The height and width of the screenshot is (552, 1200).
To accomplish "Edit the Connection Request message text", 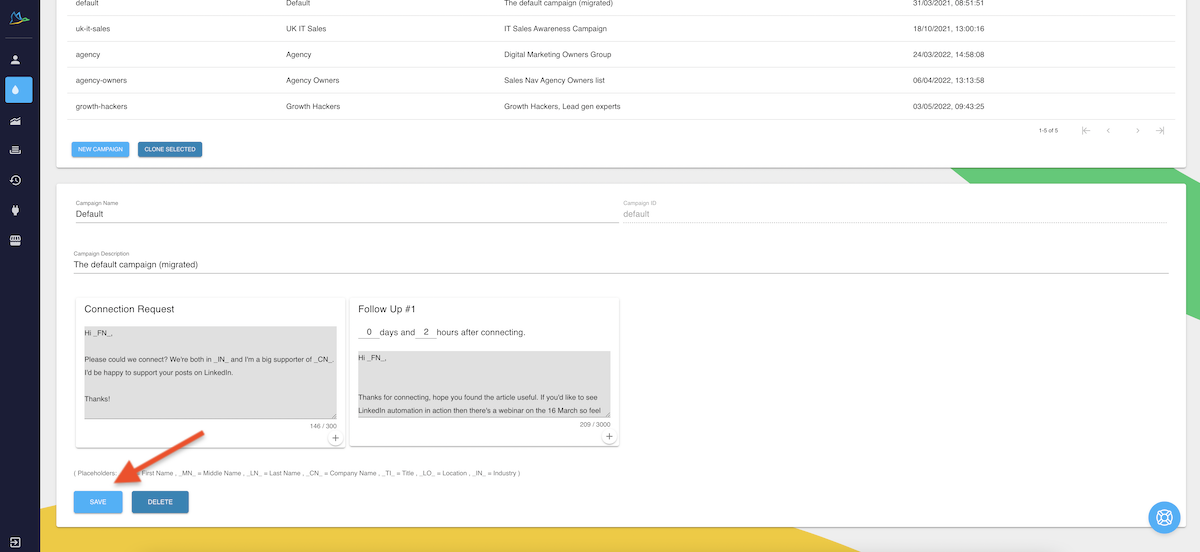I will 210,372.
